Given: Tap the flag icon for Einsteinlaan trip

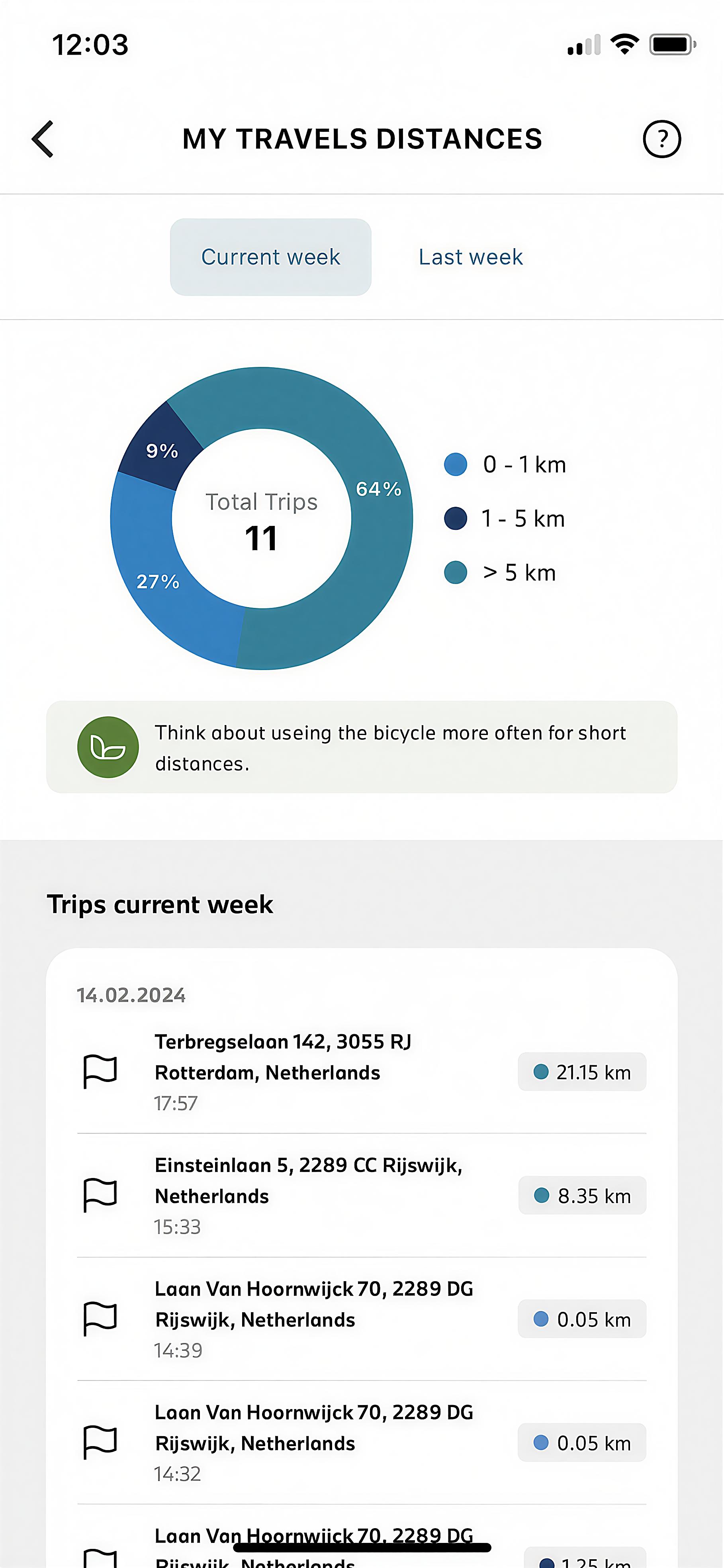Looking at the screenshot, I should pos(100,1195).
